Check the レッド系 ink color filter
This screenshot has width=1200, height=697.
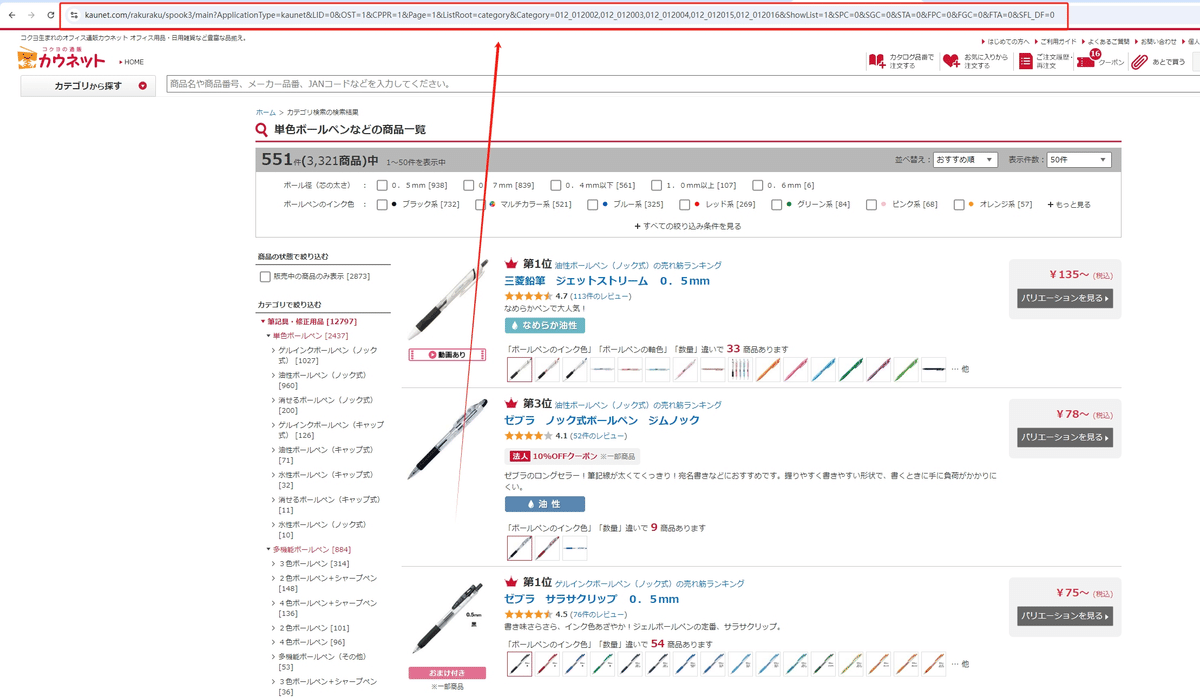685,204
